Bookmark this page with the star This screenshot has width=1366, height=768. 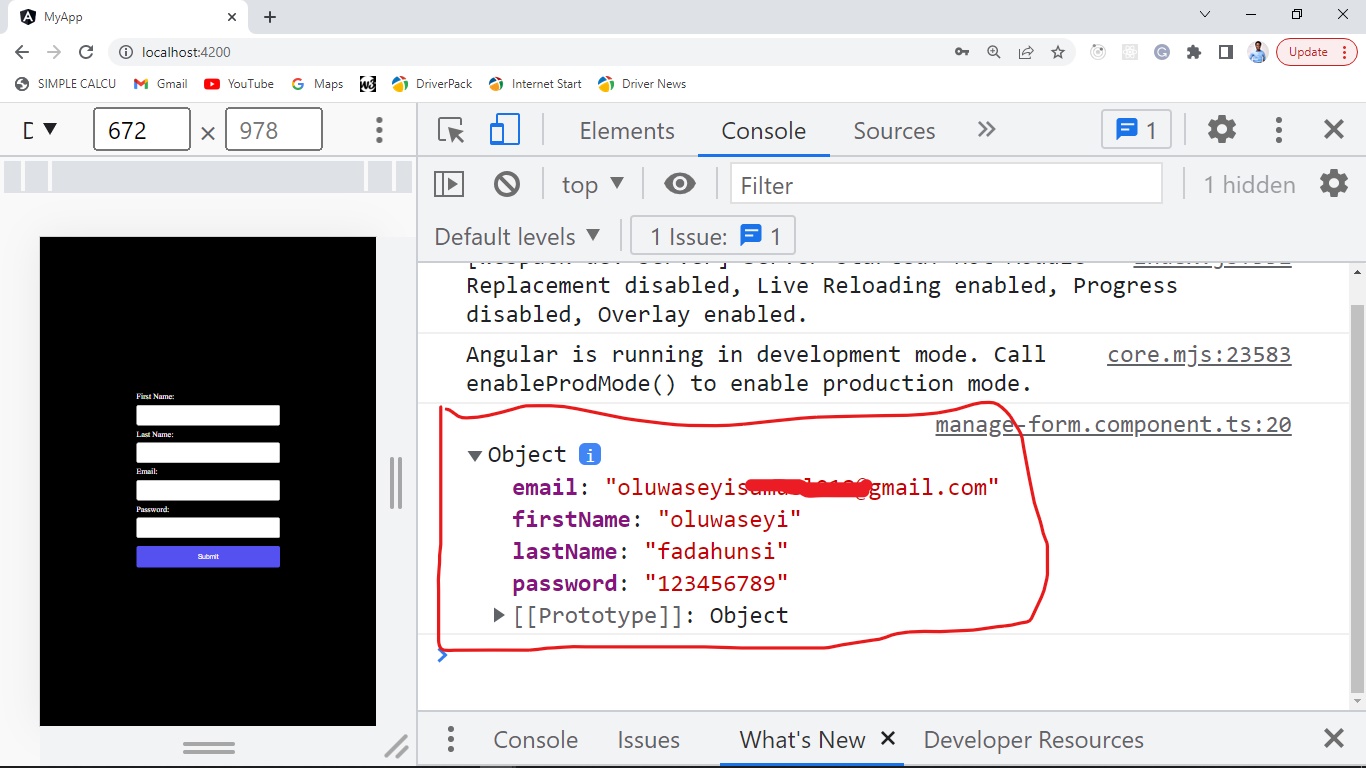1058,52
